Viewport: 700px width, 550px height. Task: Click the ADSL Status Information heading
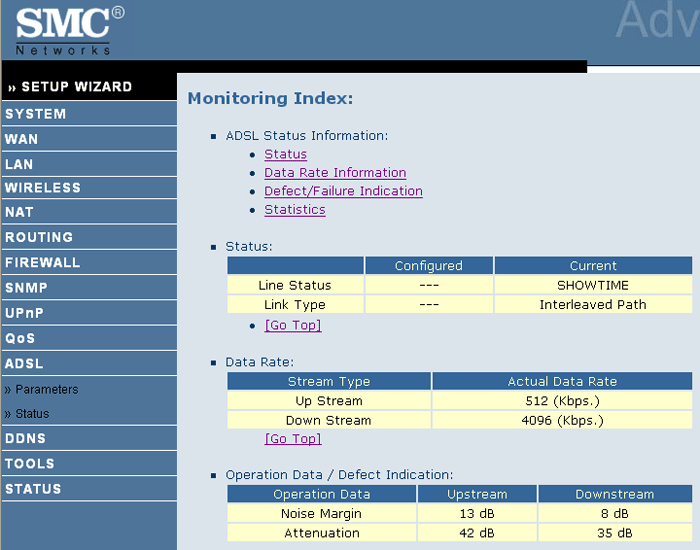(307, 135)
